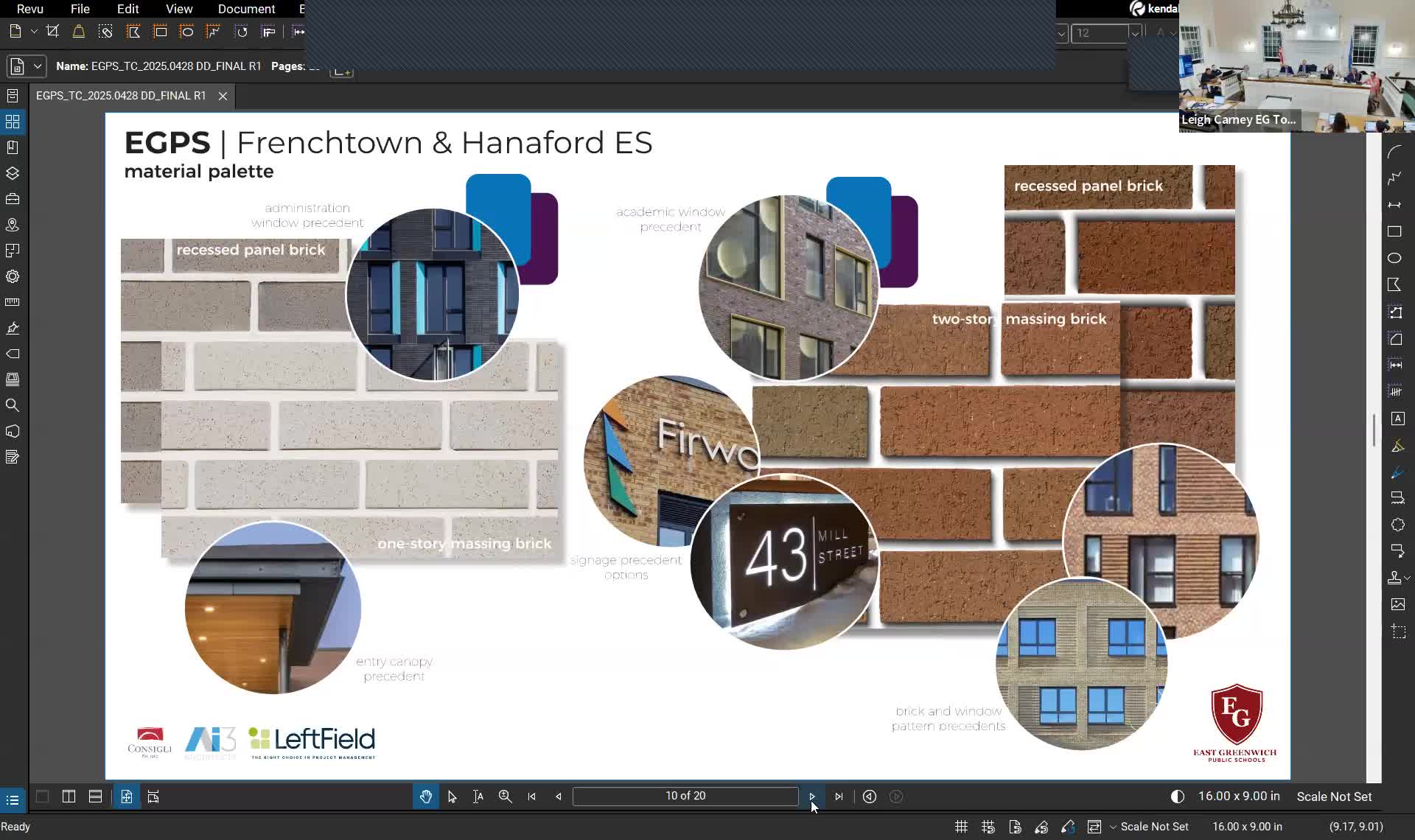
Task: Click the page number field 10 of 20
Action: (685, 796)
